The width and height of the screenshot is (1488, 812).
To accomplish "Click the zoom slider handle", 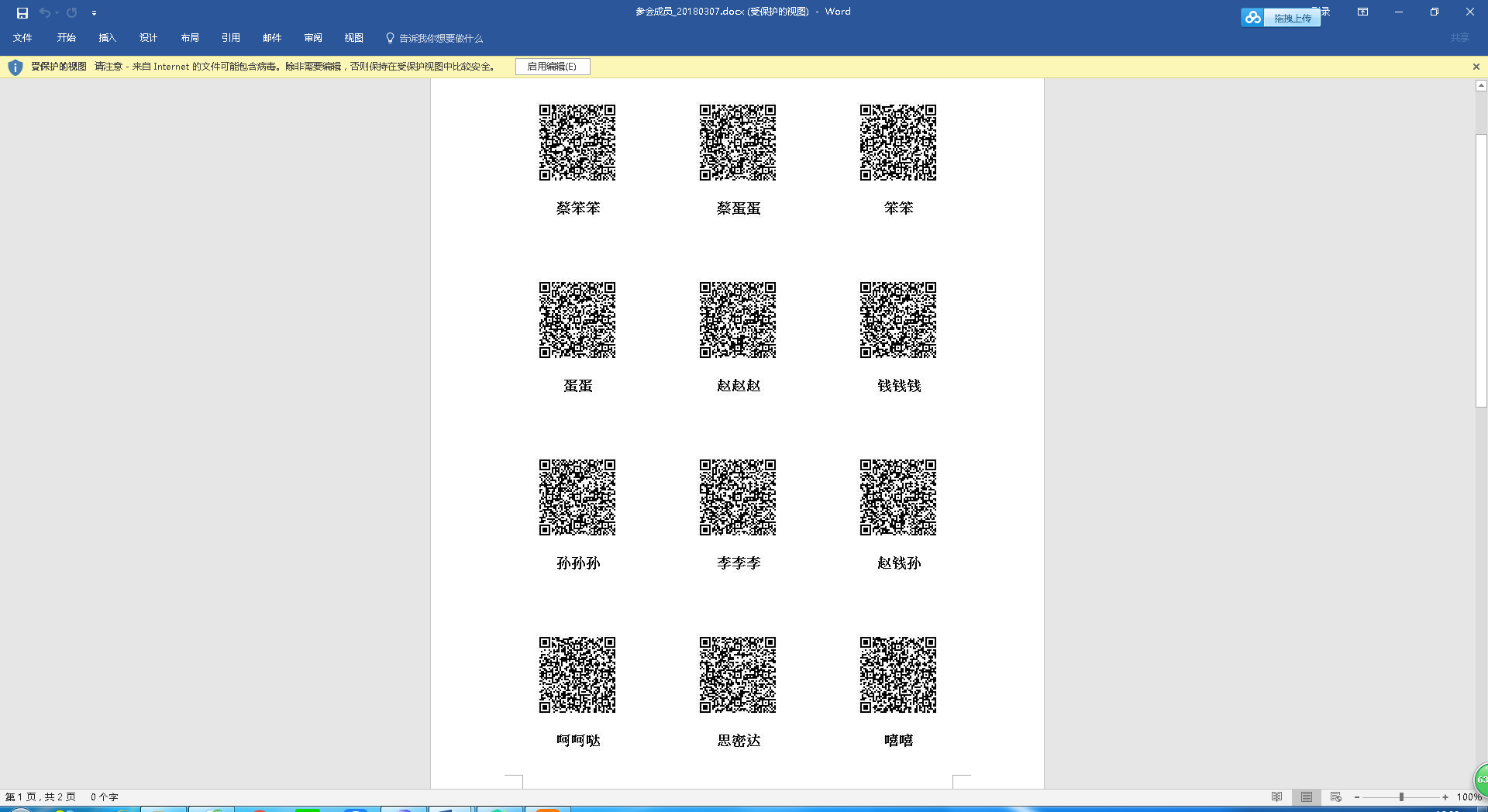I will tap(1401, 797).
